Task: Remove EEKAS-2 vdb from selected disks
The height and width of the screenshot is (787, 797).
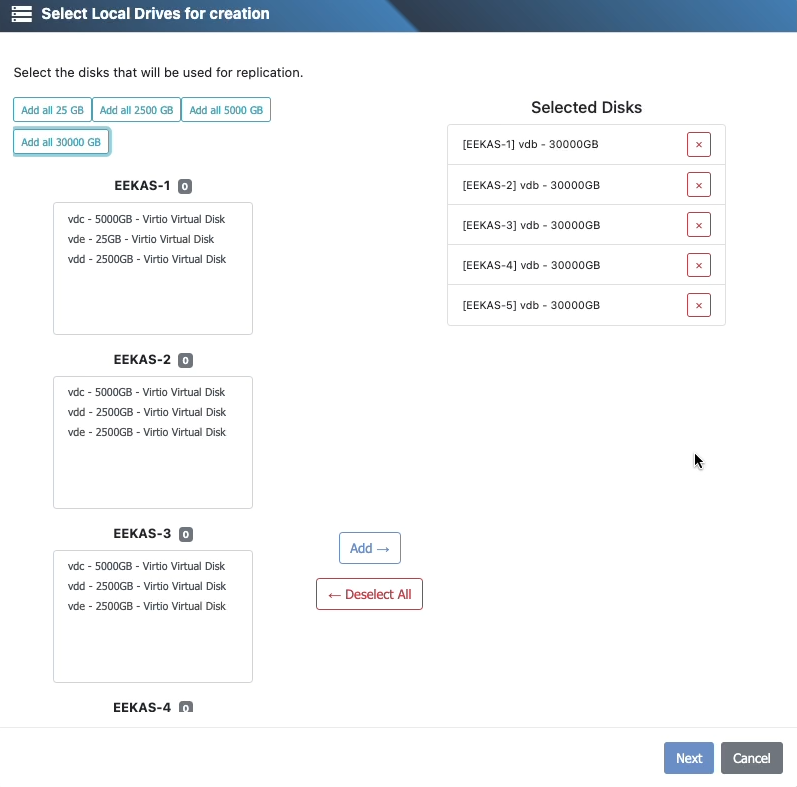Action: [x=698, y=185]
